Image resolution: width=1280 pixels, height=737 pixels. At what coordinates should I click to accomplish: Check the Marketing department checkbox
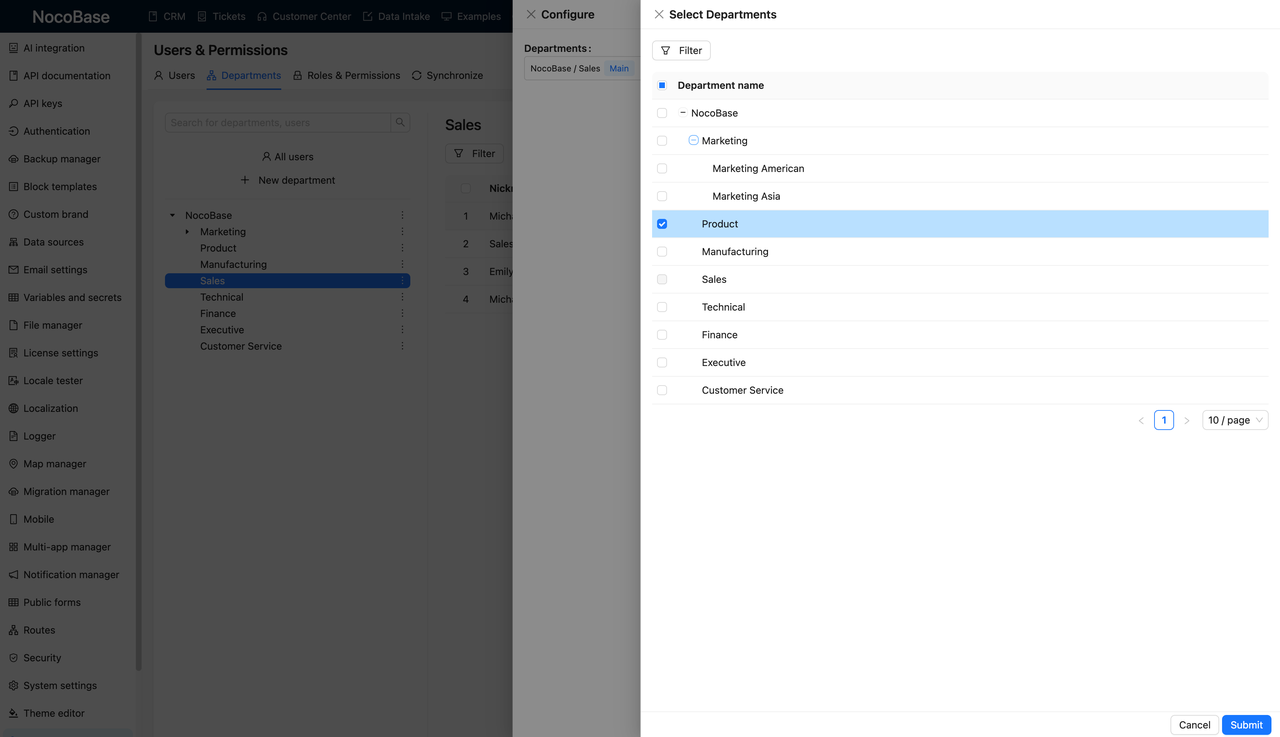(x=662, y=141)
